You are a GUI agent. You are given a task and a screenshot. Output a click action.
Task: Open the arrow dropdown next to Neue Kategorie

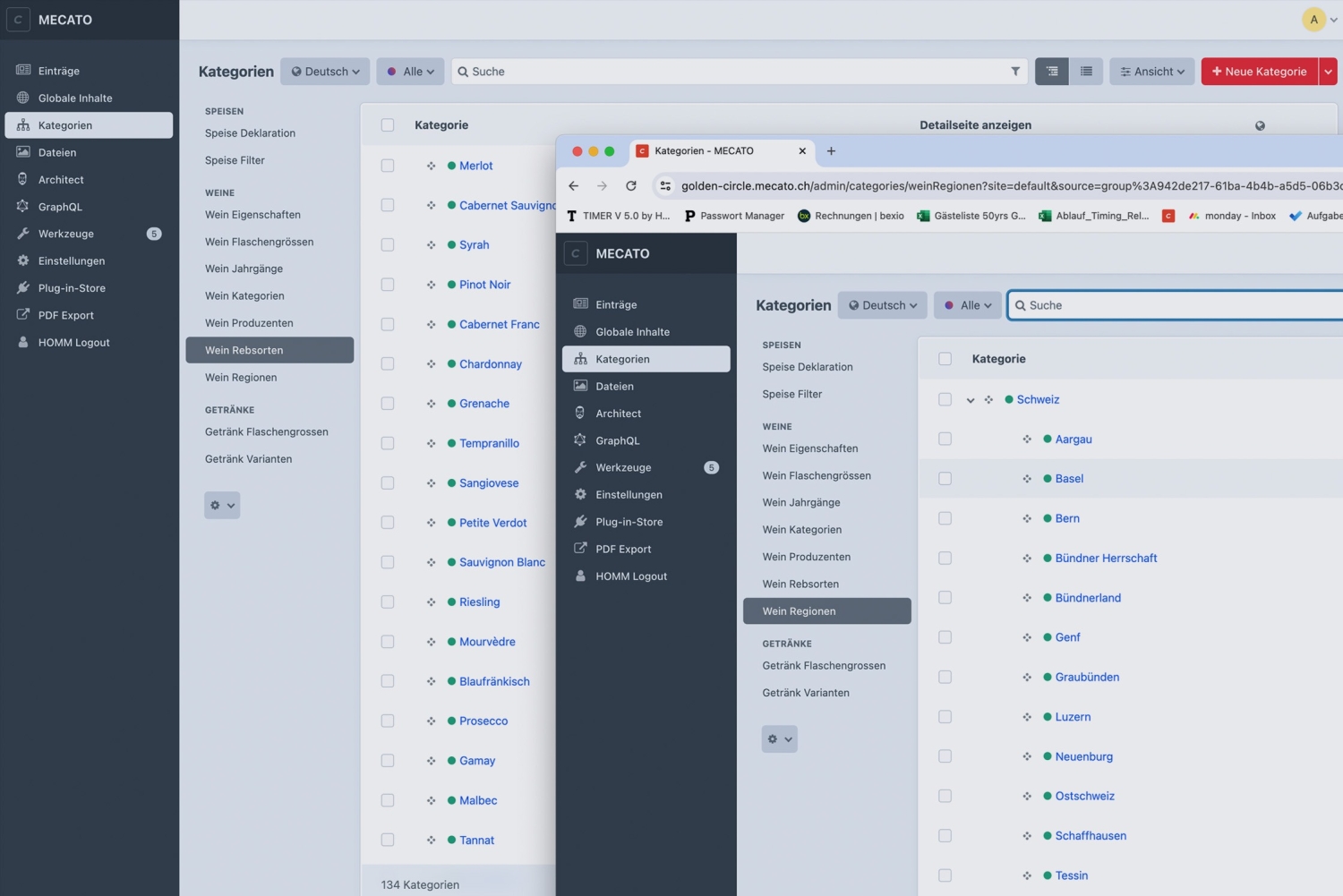point(1328,72)
